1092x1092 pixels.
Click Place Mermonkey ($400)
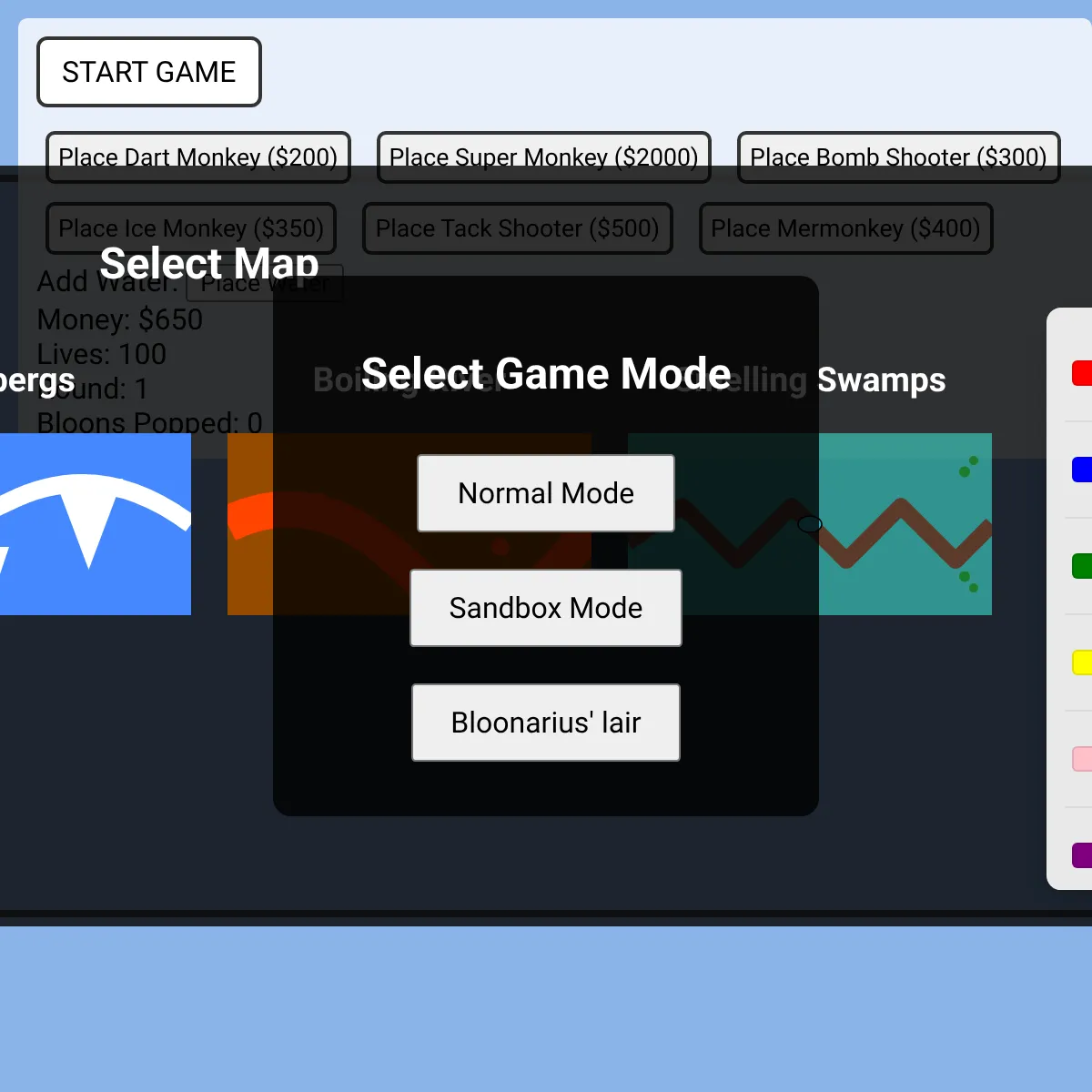tap(846, 228)
